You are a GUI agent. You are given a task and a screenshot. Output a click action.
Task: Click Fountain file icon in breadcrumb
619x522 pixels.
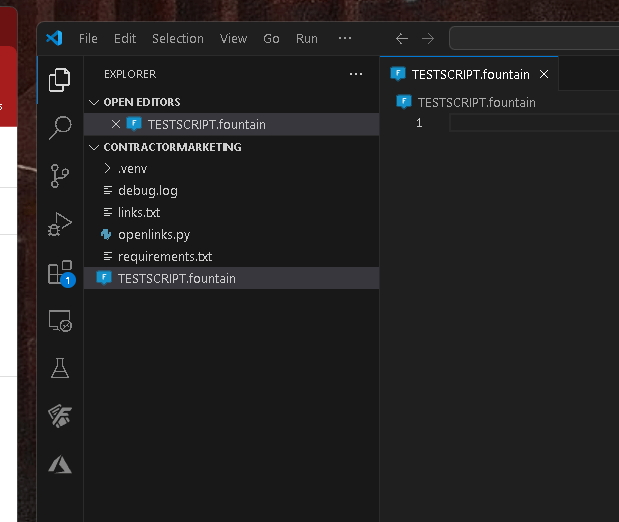[x=404, y=102]
